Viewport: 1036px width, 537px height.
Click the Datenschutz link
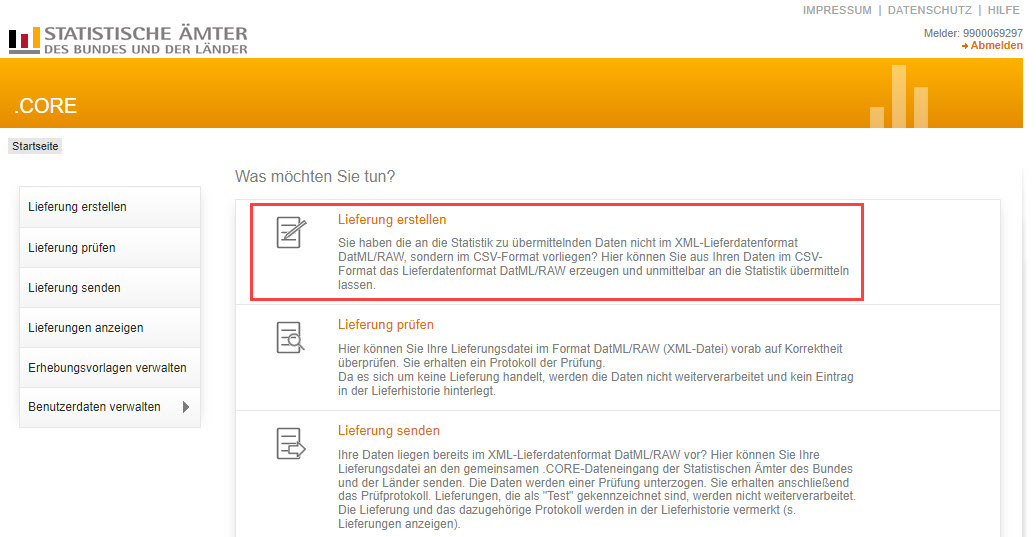tap(930, 11)
